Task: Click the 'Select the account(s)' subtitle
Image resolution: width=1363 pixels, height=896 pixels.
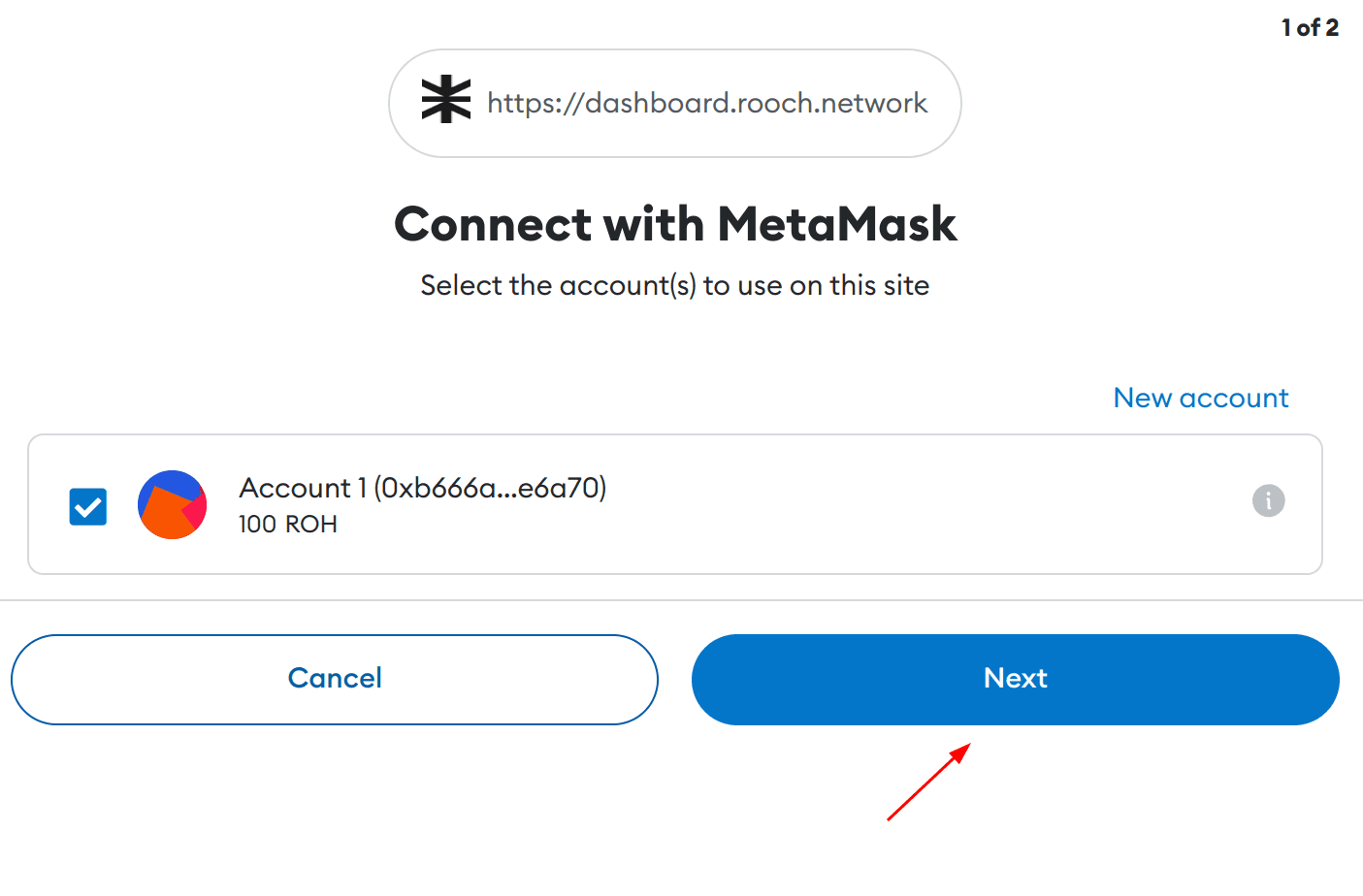Action: 674,285
